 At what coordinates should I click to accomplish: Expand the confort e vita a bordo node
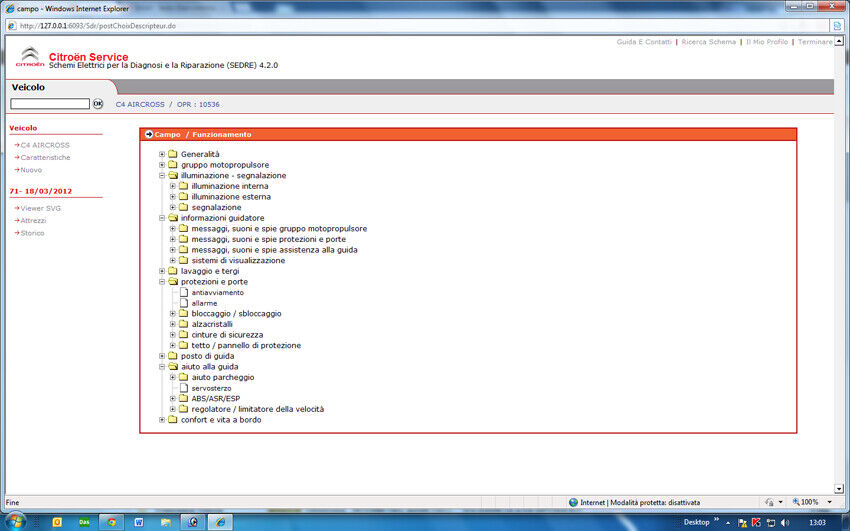(x=162, y=420)
